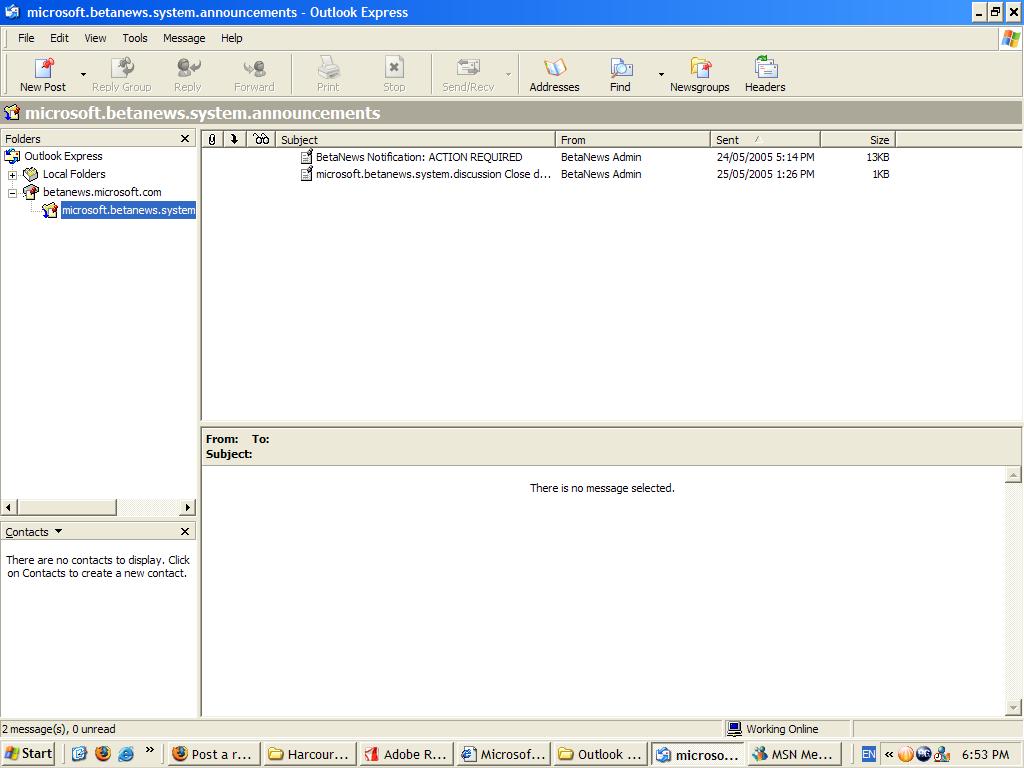
Task: Switch to the Harcour... folder taskbar window
Action: tap(310, 754)
